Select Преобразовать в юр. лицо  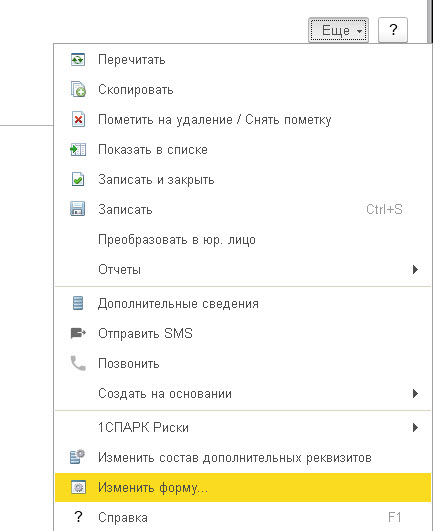coord(243,239)
